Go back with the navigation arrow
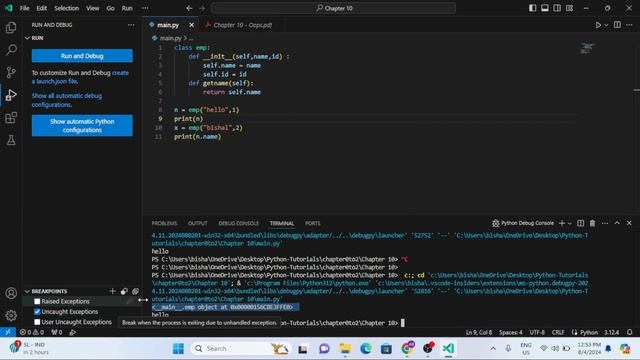640x360 pixels. click(189, 8)
